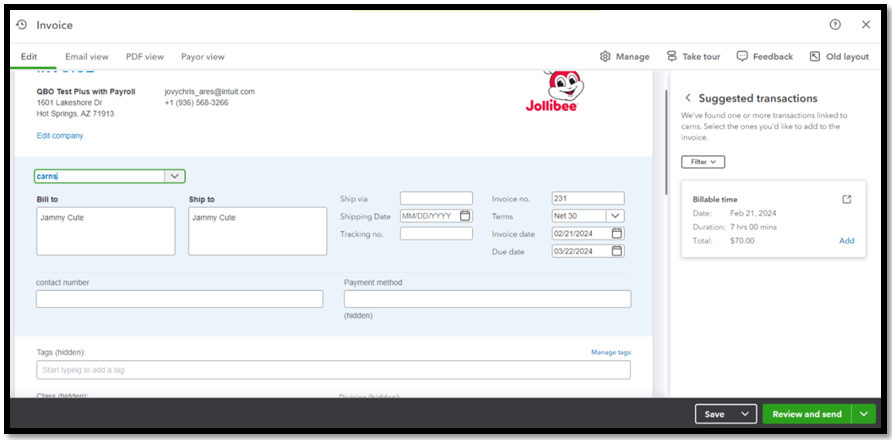892x440 pixels.
Task: Open the Filter dropdown
Action: 703,162
